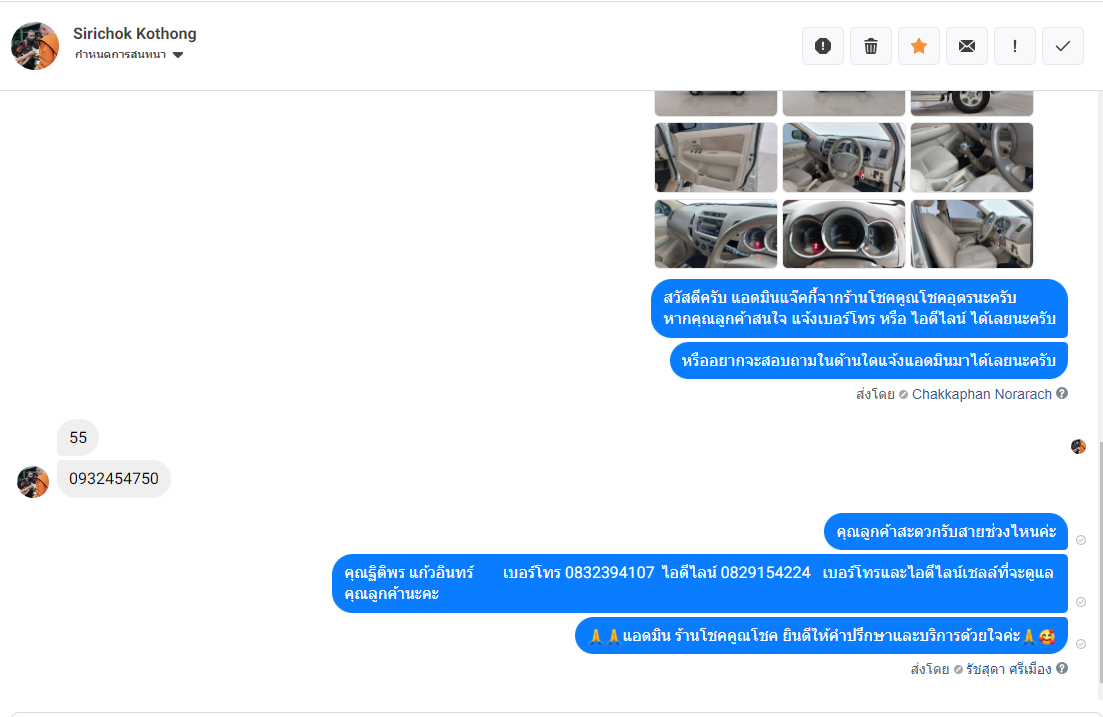Mark conversation as spam using exclamation circle icon
1103x717 pixels.
click(822, 46)
